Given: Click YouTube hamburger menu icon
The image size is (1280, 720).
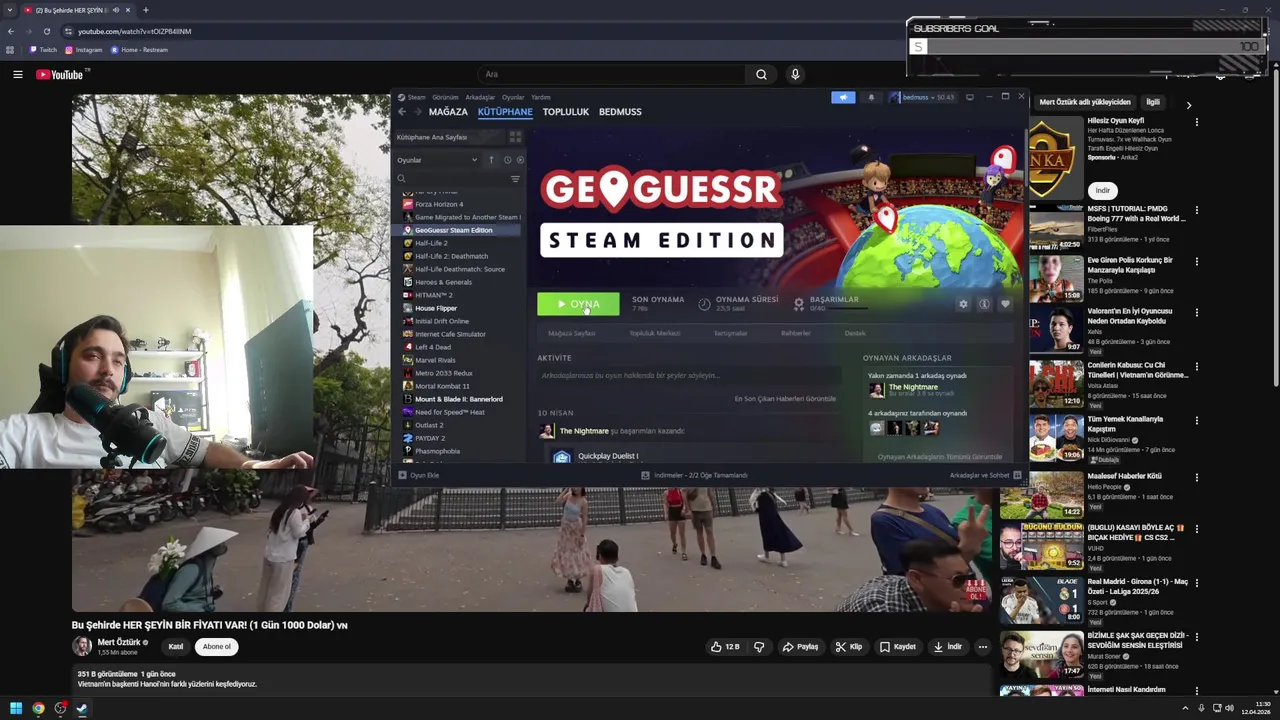Looking at the screenshot, I should [17, 74].
